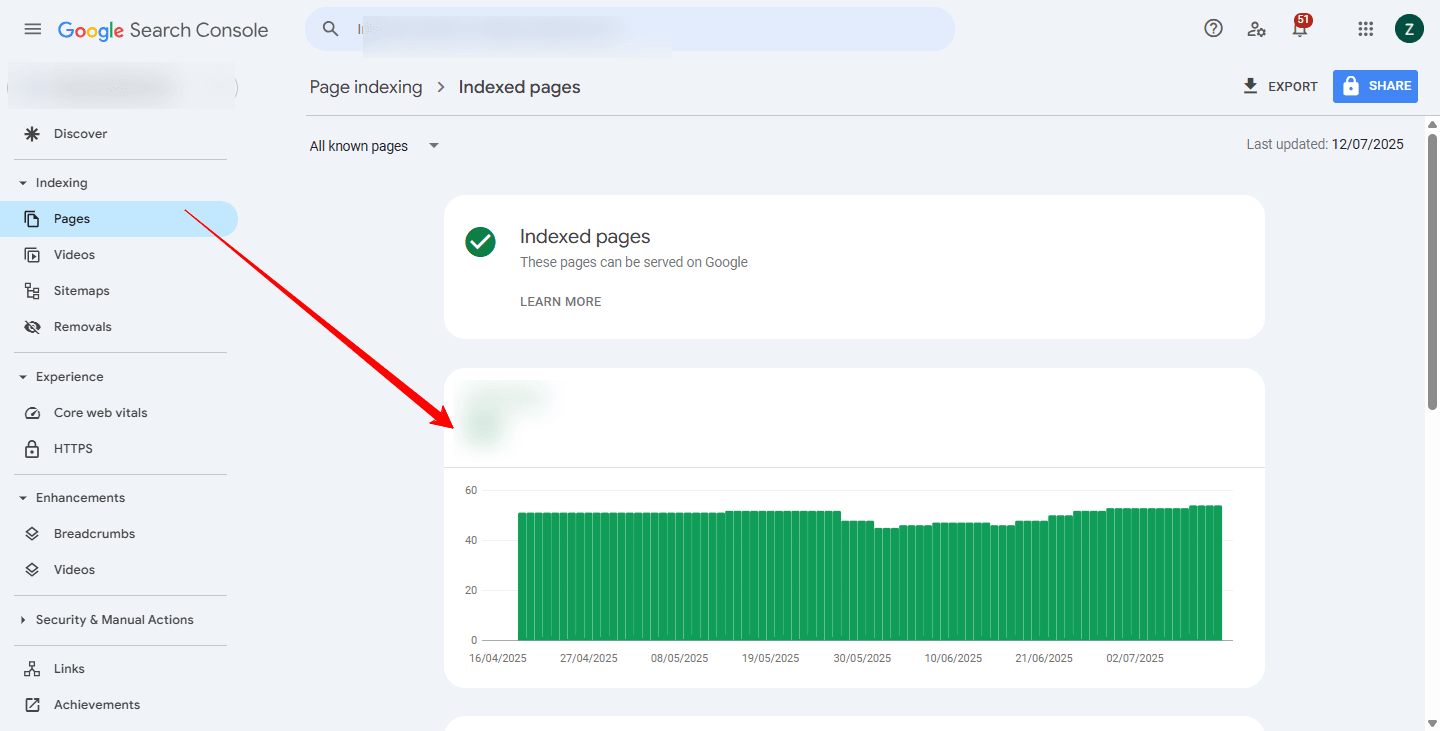Click the Videos icon under Indexing
Image resolution: width=1440 pixels, height=731 pixels.
point(32,255)
